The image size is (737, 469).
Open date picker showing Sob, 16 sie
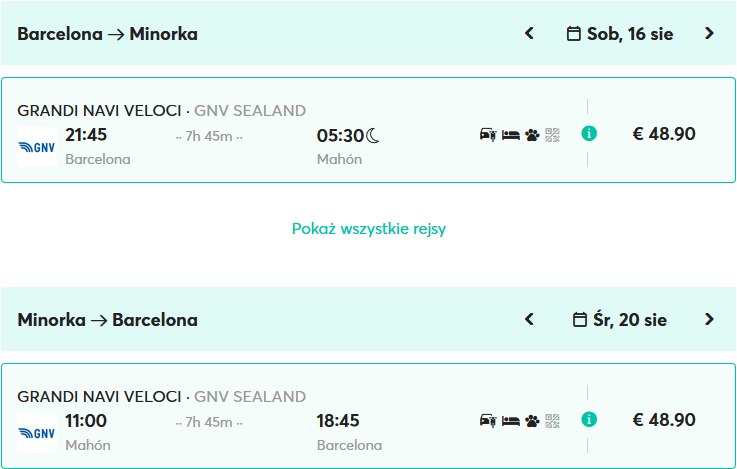point(620,34)
